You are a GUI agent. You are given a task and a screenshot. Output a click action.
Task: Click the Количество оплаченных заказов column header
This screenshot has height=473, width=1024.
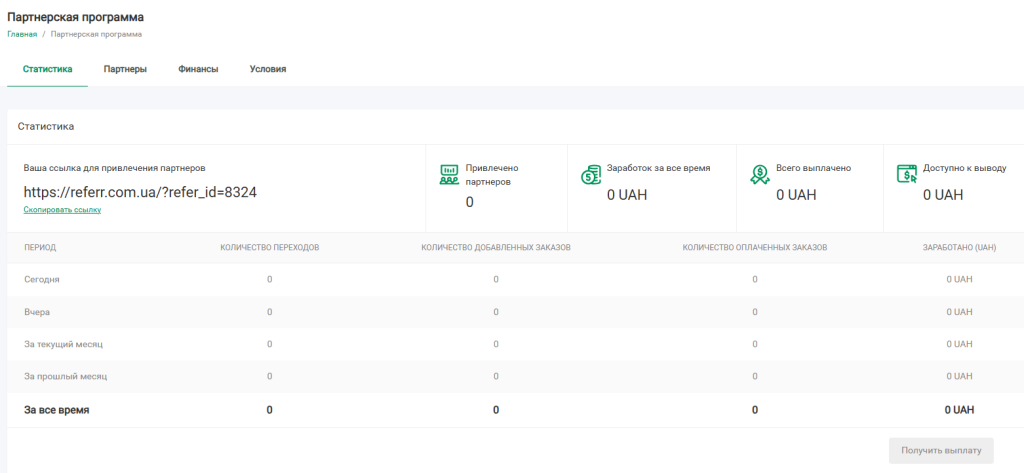point(754,247)
